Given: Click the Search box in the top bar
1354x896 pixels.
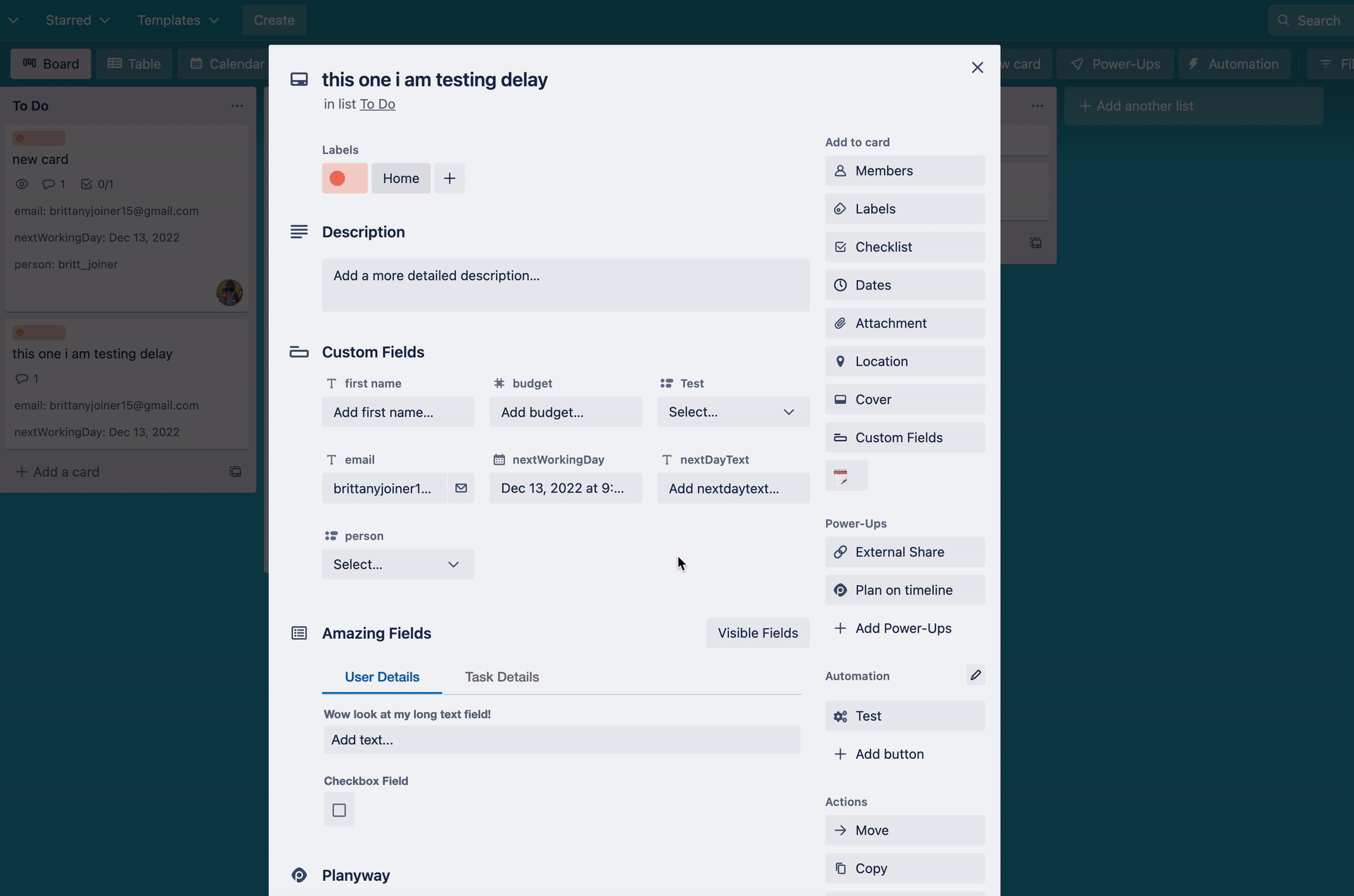Looking at the screenshot, I should [x=1311, y=20].
